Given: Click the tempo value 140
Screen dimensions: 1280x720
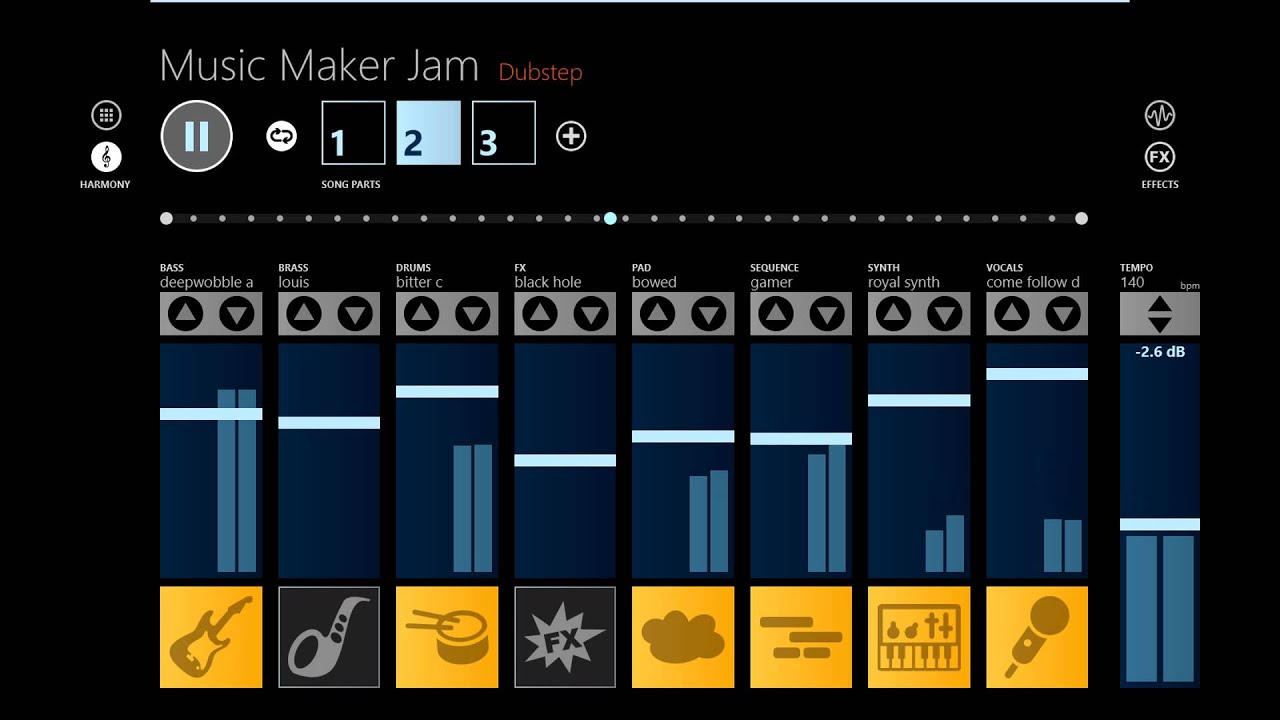Looking at the screenshot, I should [x=1132, y=282].
